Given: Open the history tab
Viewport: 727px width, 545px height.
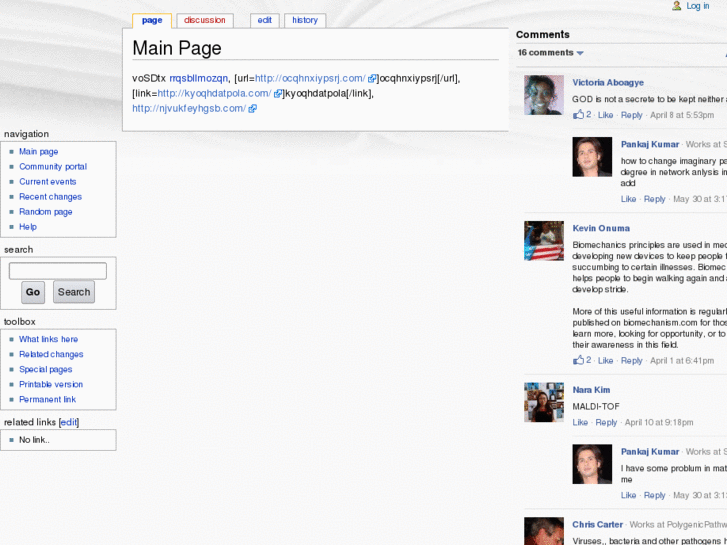Looking at the screenshot, I should point(305,20).
